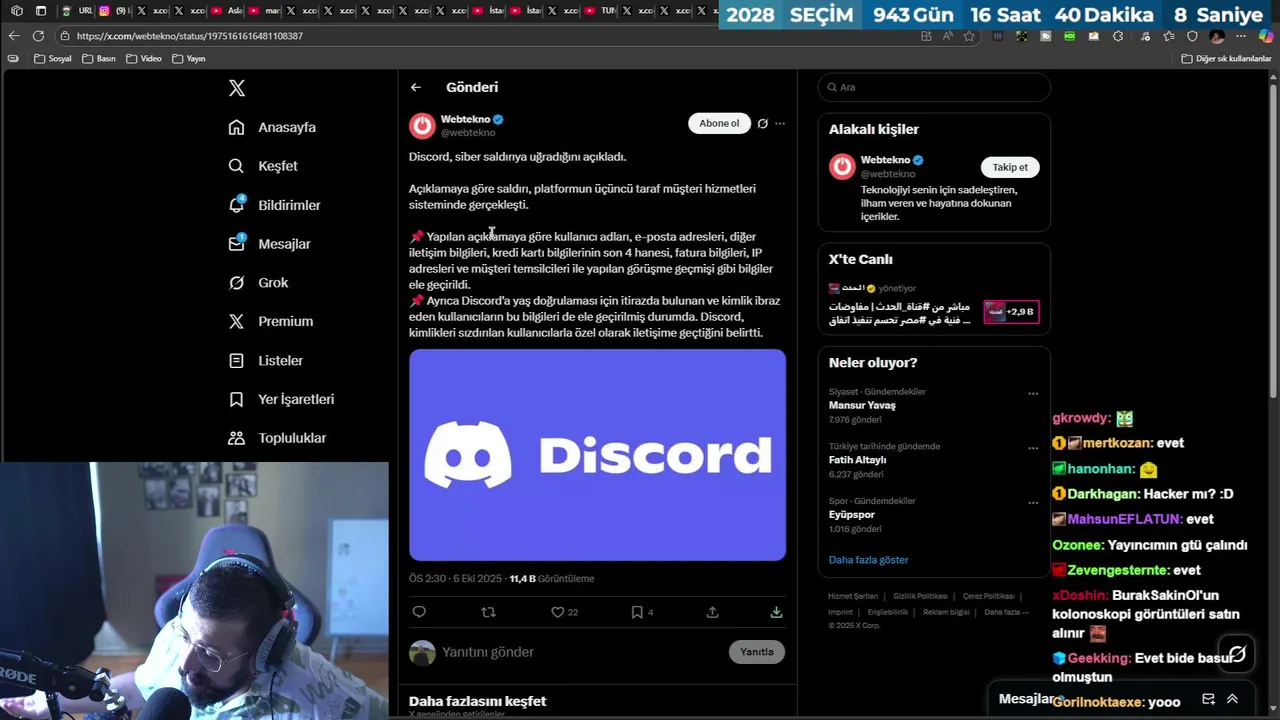
Task: Click the favorite star in address bar
Action: click(x=969, y=36)
